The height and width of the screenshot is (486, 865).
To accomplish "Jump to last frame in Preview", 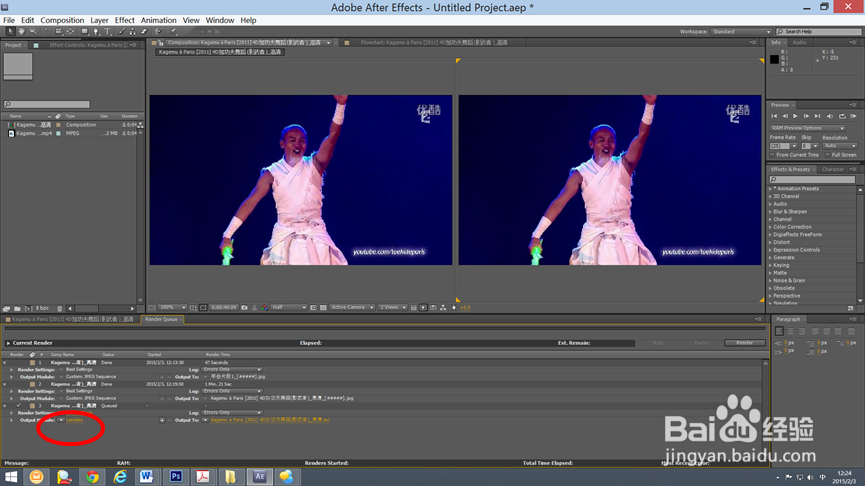I will coord(818,116).
